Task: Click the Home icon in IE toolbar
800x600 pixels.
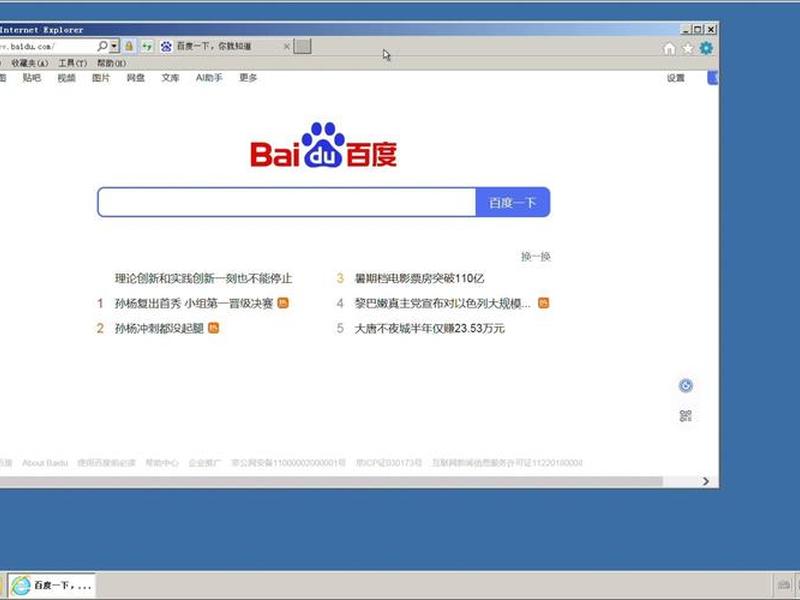Action: [x=669, y=48]
